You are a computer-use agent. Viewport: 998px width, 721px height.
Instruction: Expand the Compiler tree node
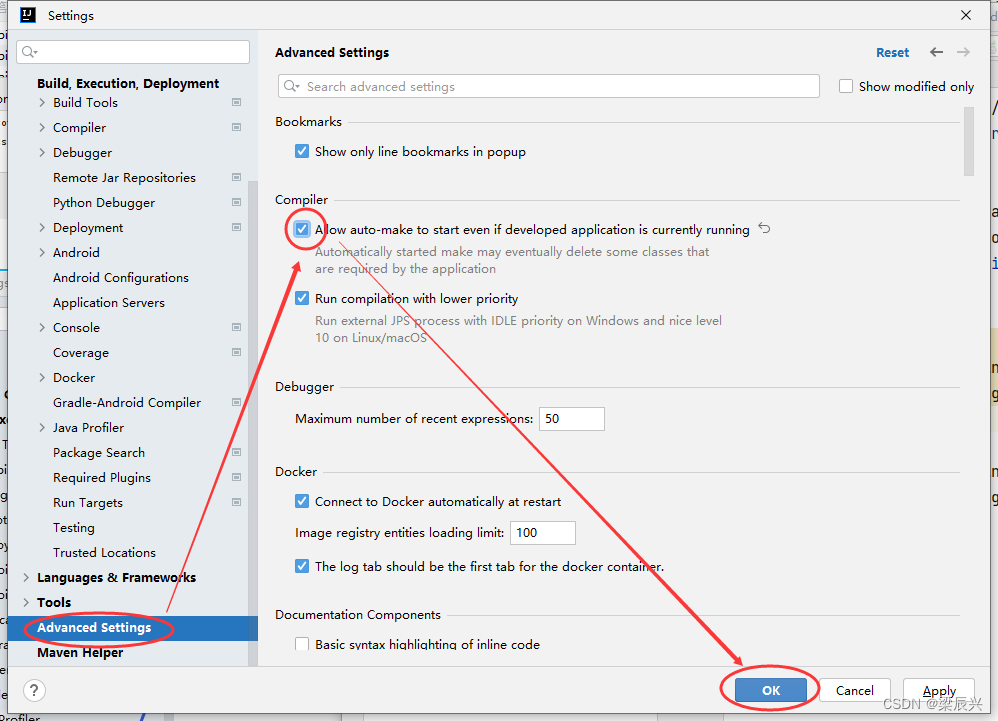[42, 127]
